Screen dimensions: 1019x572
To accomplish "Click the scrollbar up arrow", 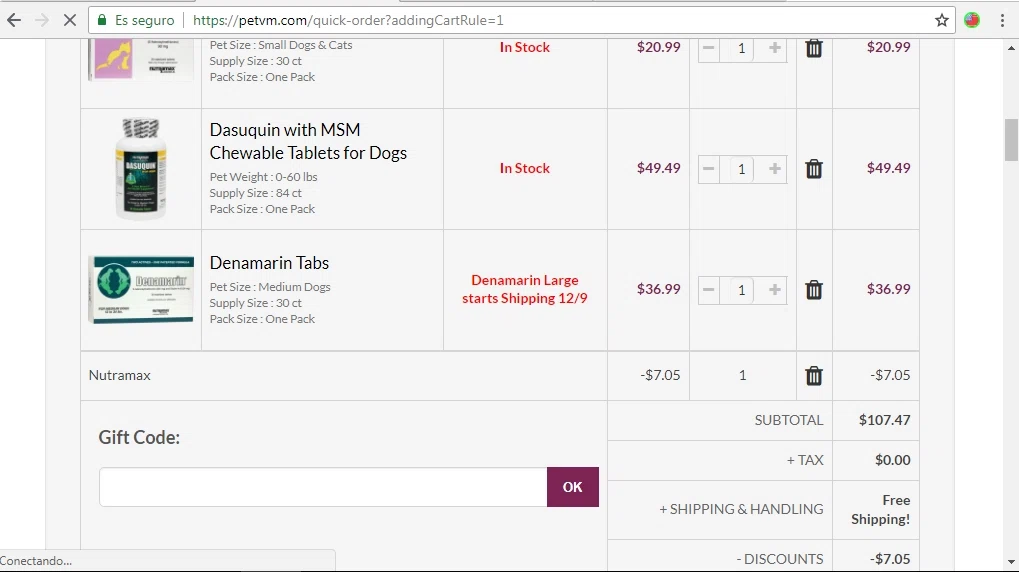I will (1011, 48).
